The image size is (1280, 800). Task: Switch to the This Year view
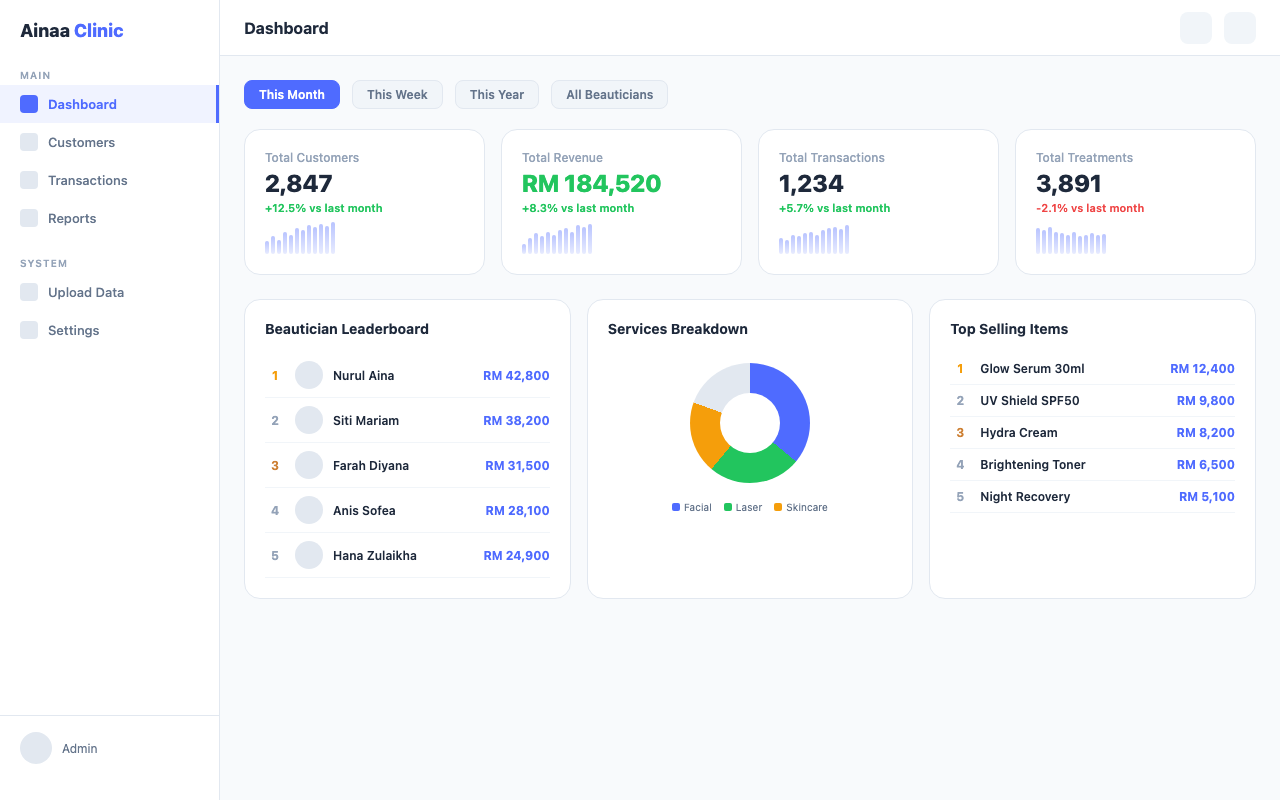[497, 94]
